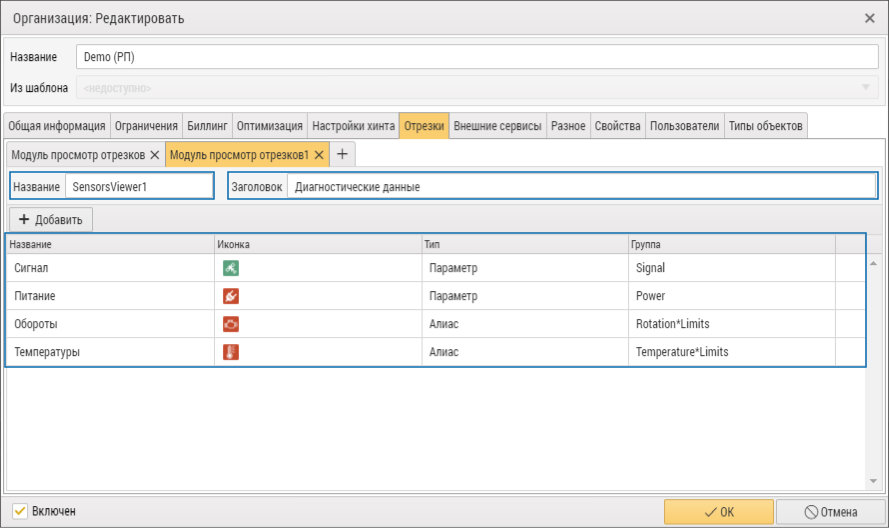Select the Температуры row name
The image size is (889, 528).
(47, 352)
